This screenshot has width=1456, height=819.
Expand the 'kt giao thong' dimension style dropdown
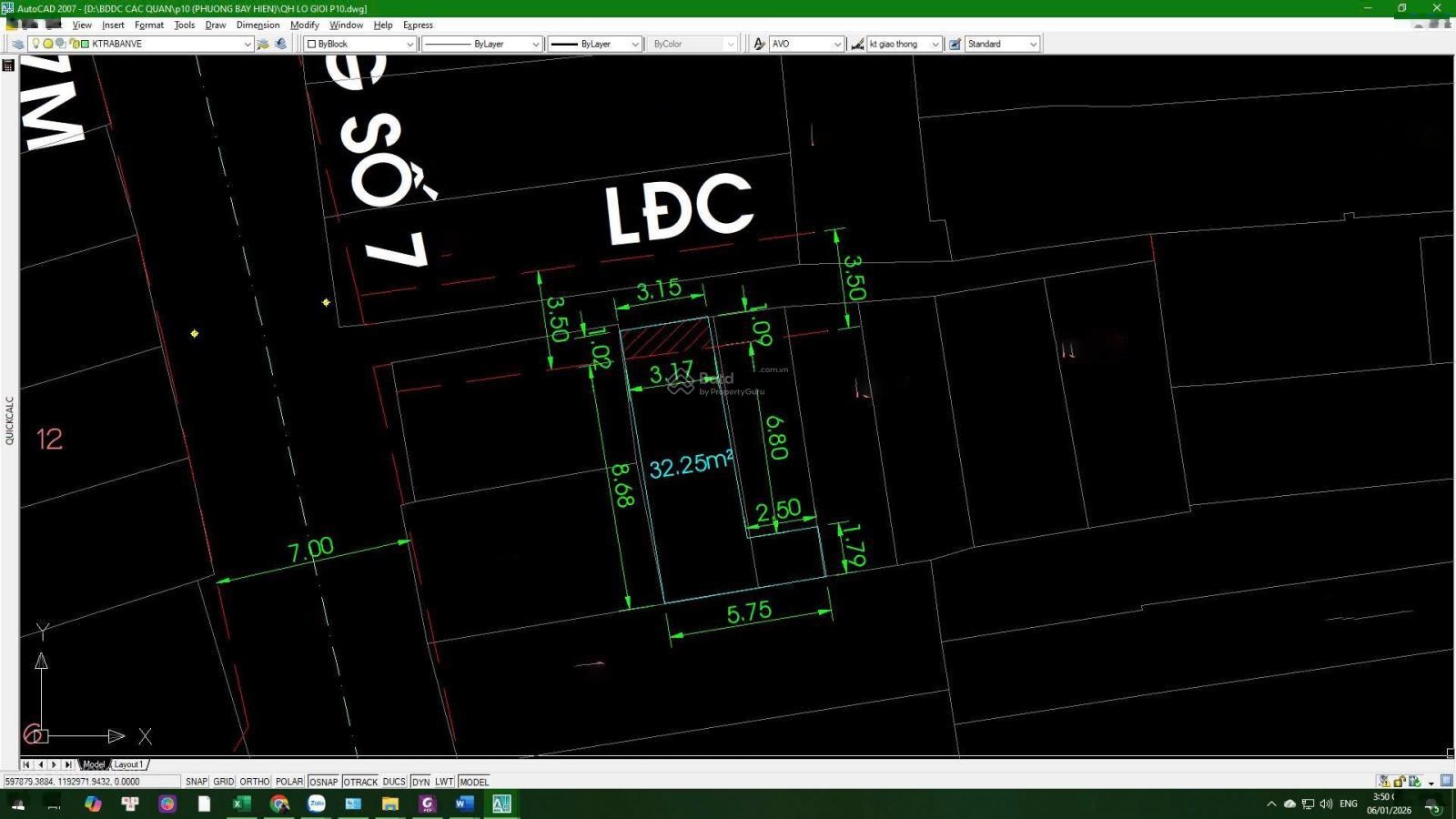935,44
